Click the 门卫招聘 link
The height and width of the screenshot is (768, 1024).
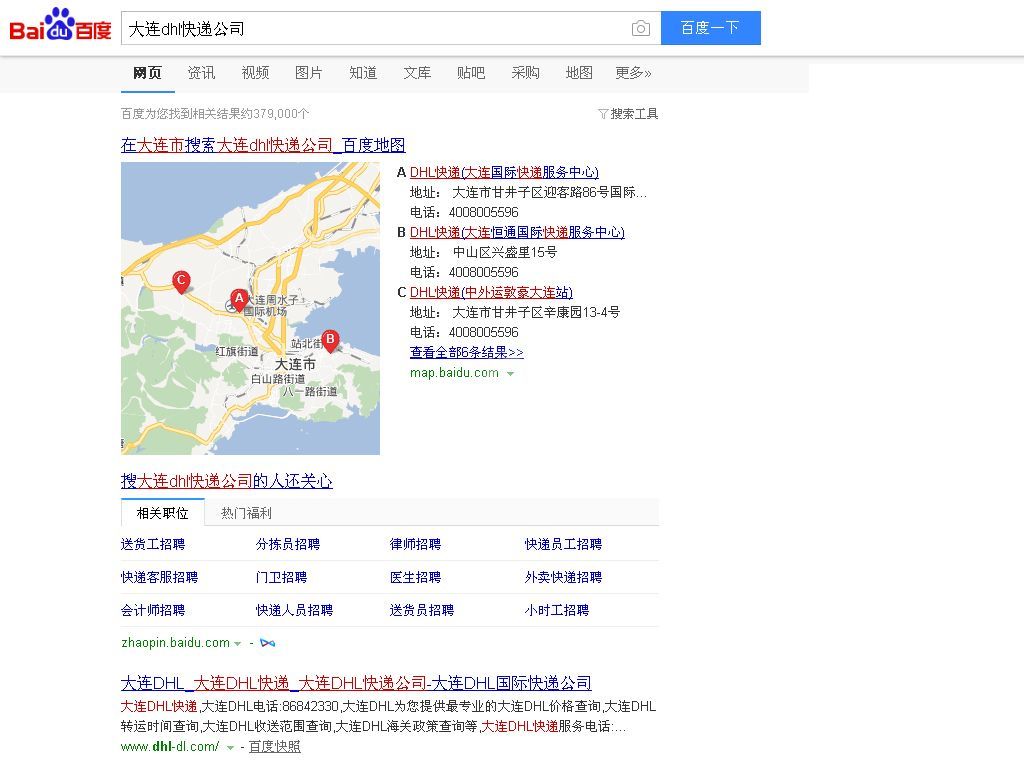pyautogui.click(x=281, y=577)
